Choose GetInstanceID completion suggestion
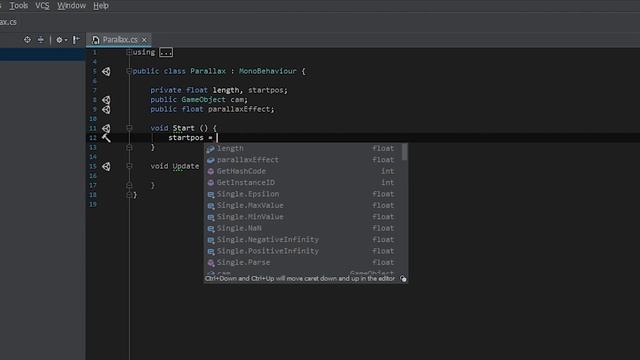 tap(303, 183)
